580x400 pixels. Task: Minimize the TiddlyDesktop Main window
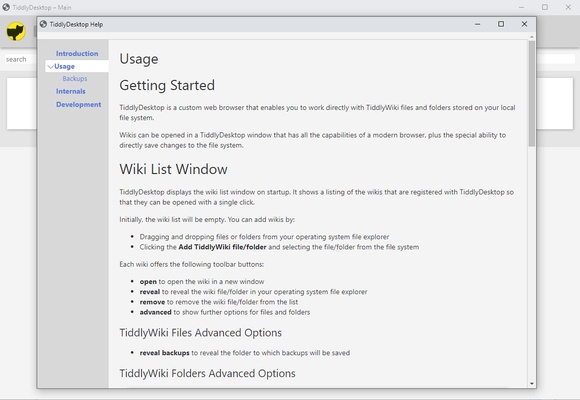point(522,7)
